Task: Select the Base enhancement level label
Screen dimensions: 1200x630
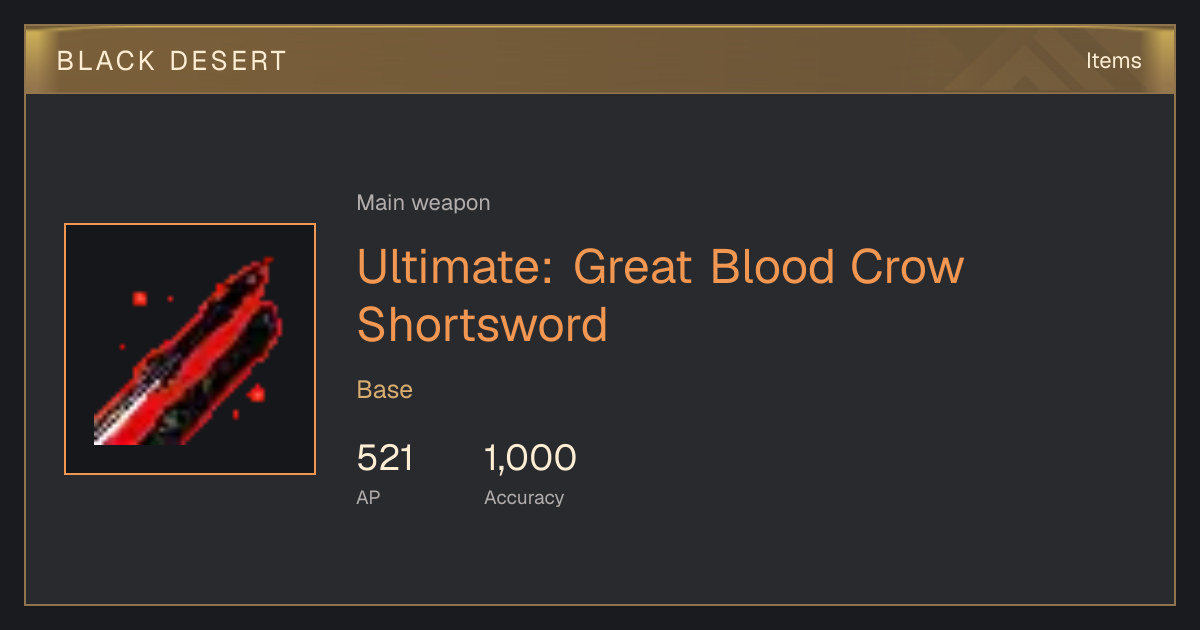Action: click(x=385, y=389)
